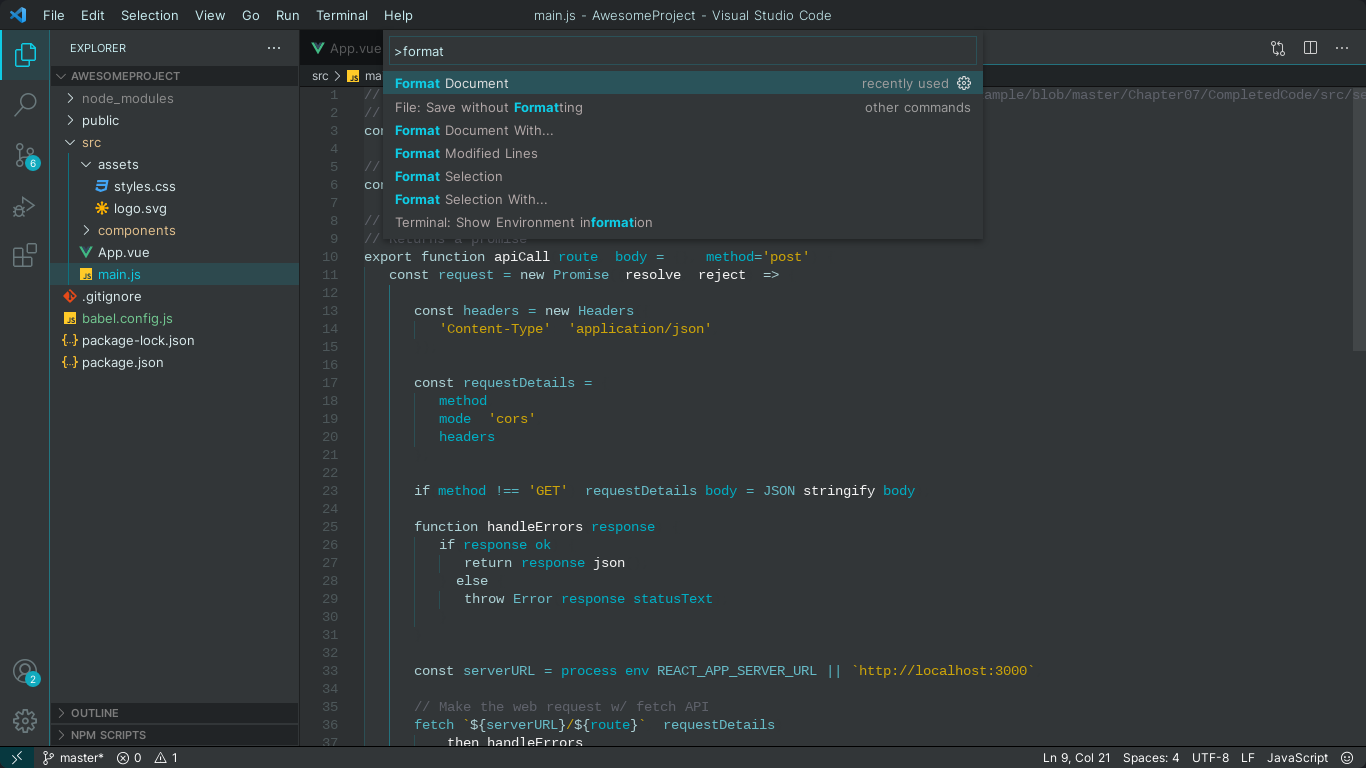Image resolution: width=1366 pixels, height=768 pixels.
Task: Click the feedback icon in status bar
Action: (1349, 758)
